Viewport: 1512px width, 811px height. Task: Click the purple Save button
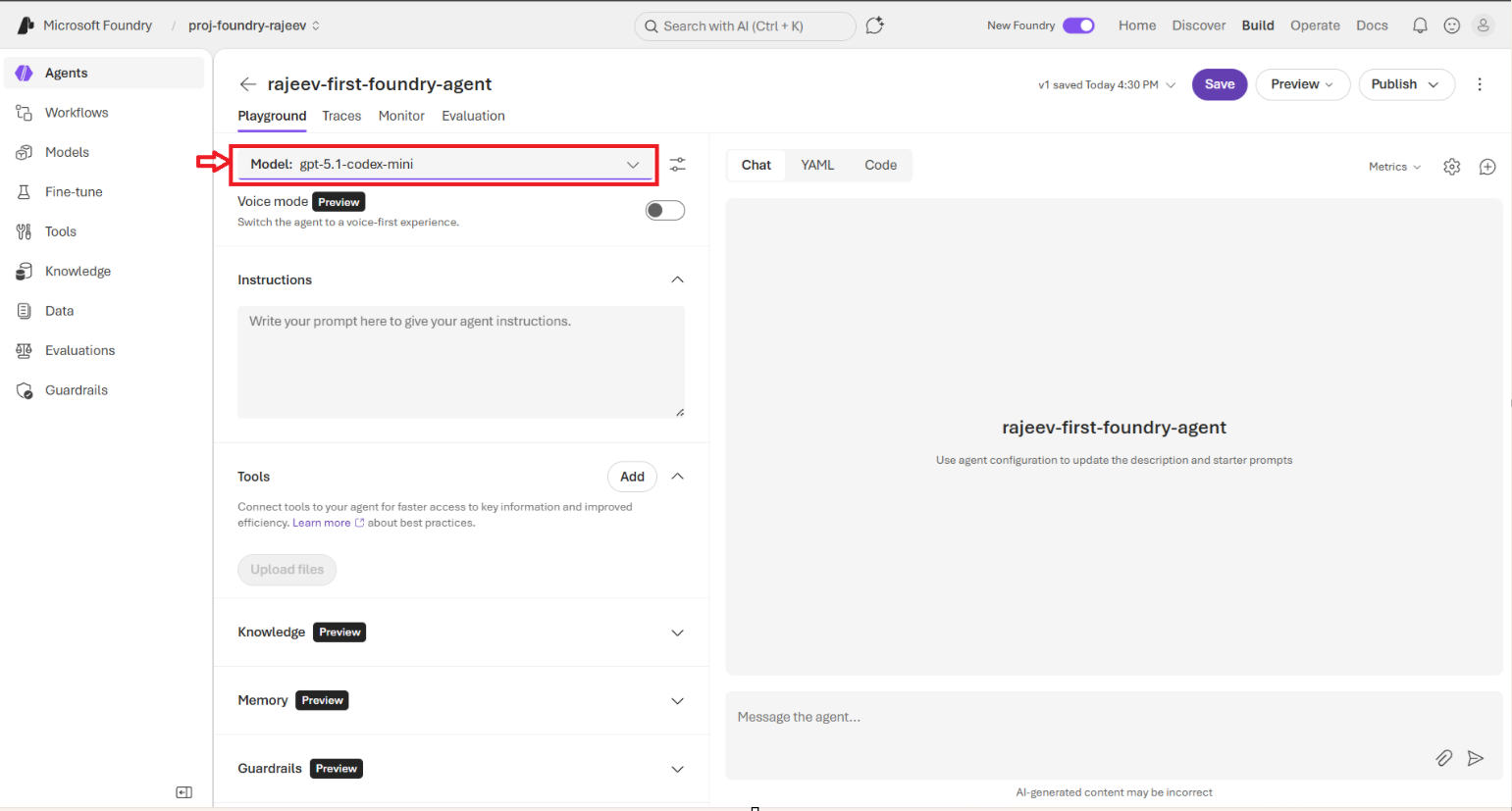click(1219, 84)
